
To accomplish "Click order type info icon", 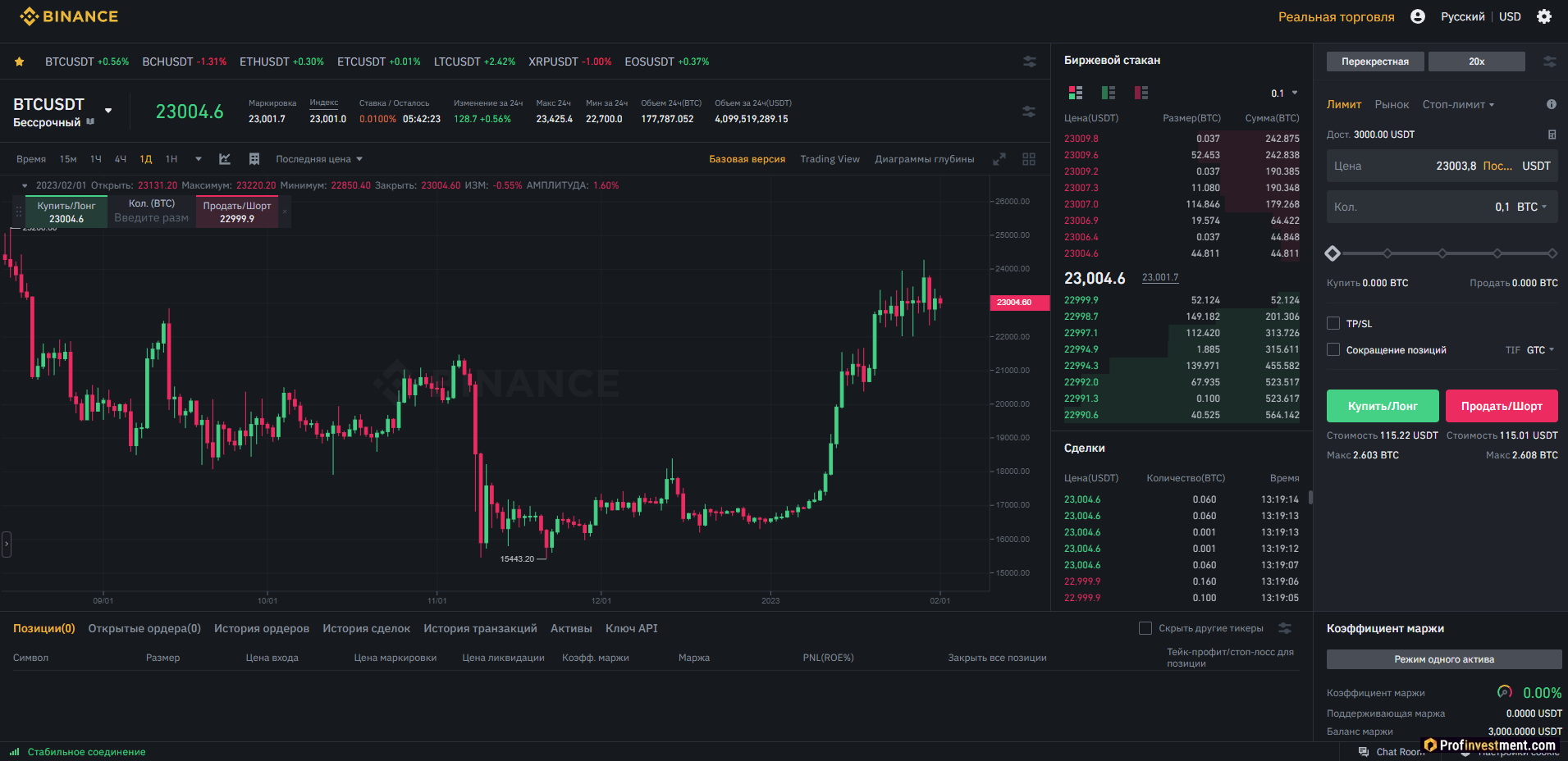I will click(x=1552, y=104).
